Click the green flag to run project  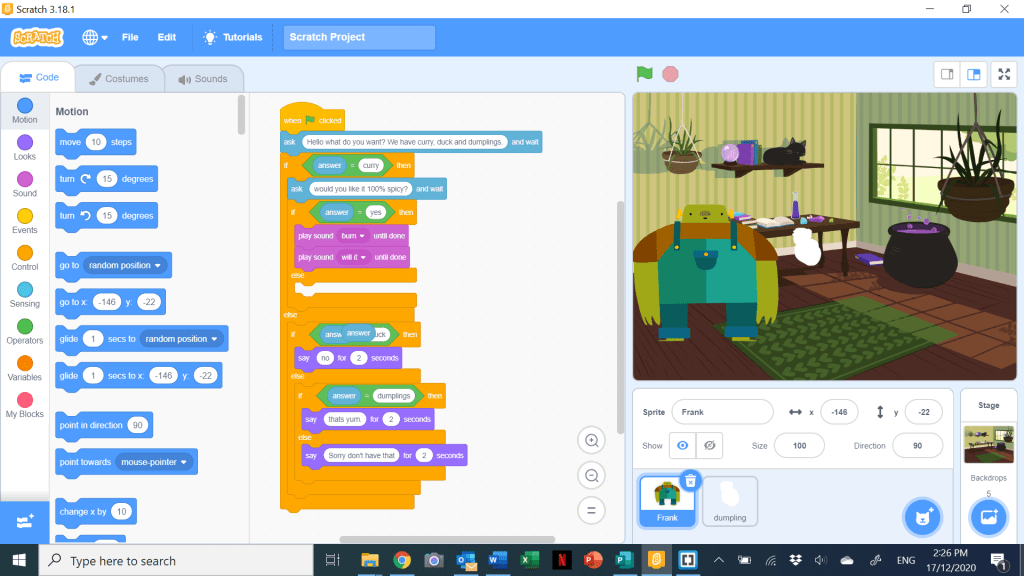point(645,74)
